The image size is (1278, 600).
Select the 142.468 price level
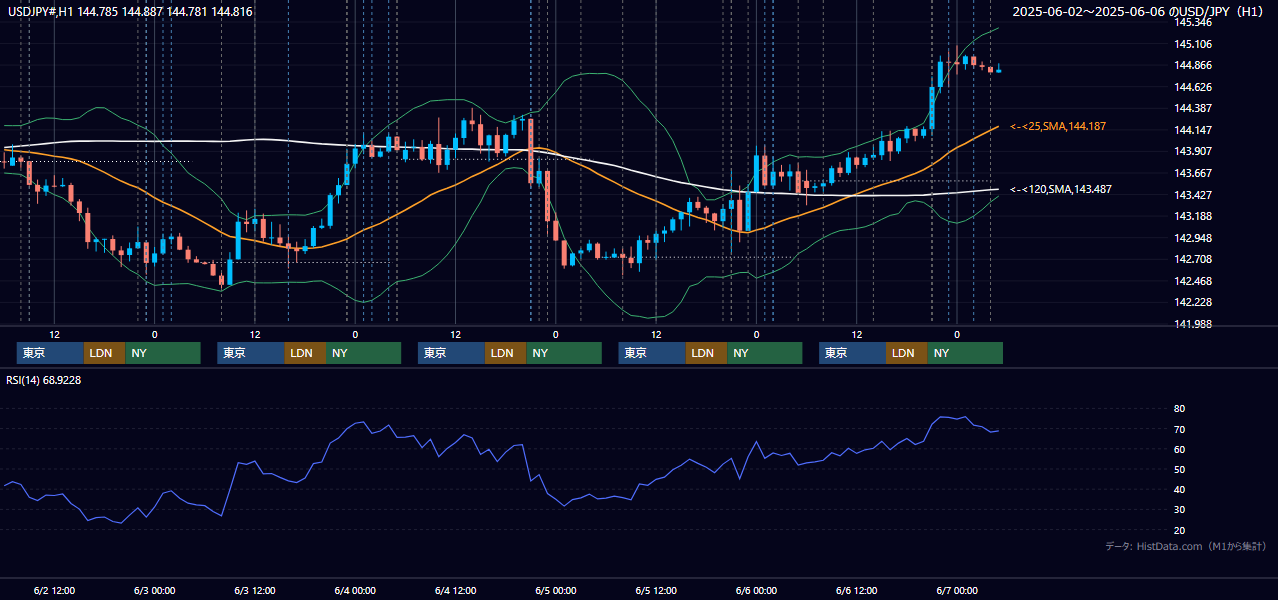[x=1193, y=281]
